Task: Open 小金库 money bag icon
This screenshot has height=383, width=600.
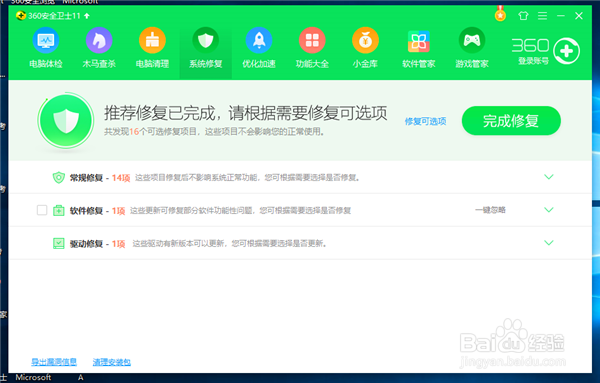Action: (365, 40)
